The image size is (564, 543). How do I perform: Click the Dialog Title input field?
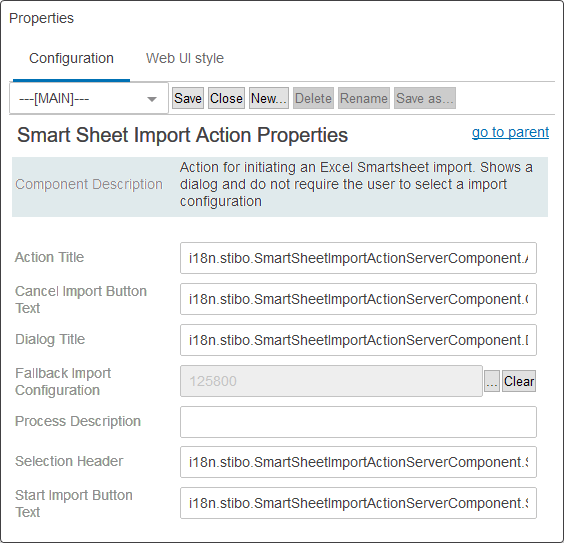click(x=358, y=340)
